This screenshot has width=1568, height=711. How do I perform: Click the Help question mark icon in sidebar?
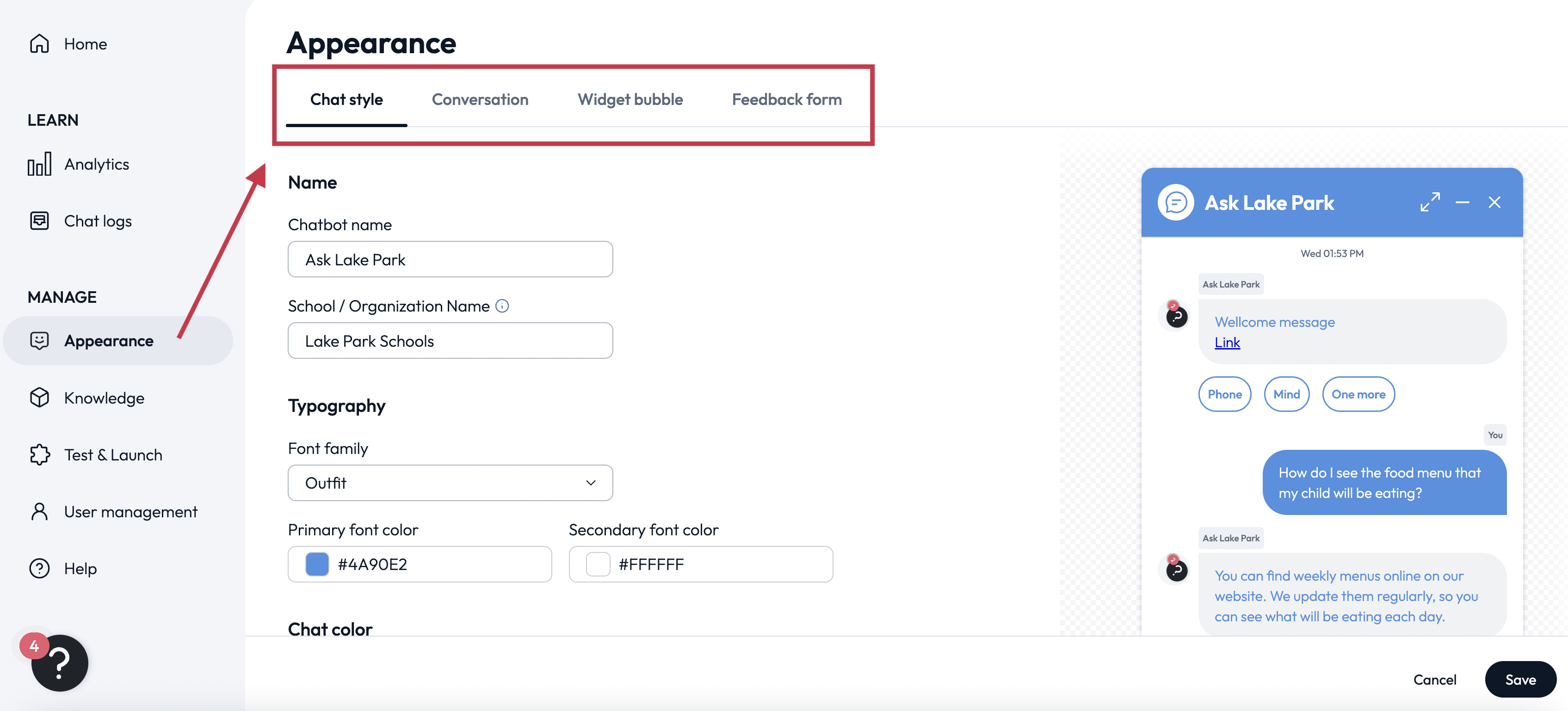coord(40,569)
